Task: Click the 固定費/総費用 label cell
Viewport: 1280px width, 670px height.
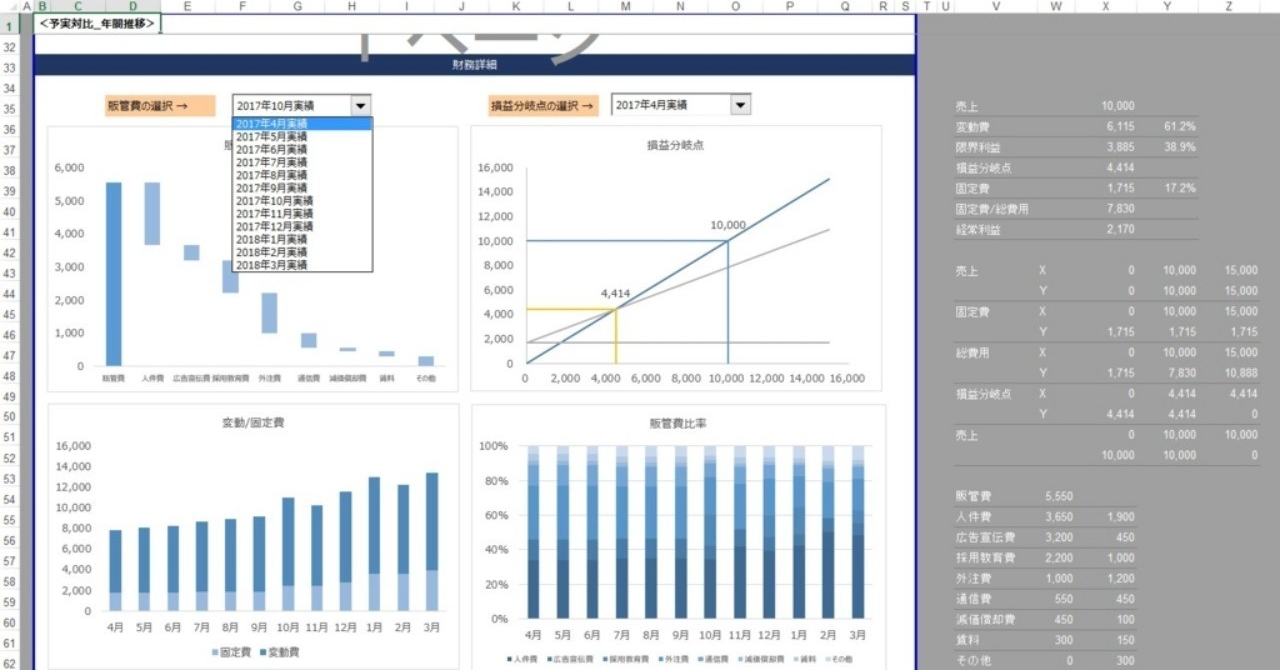Action: point(992,209)
